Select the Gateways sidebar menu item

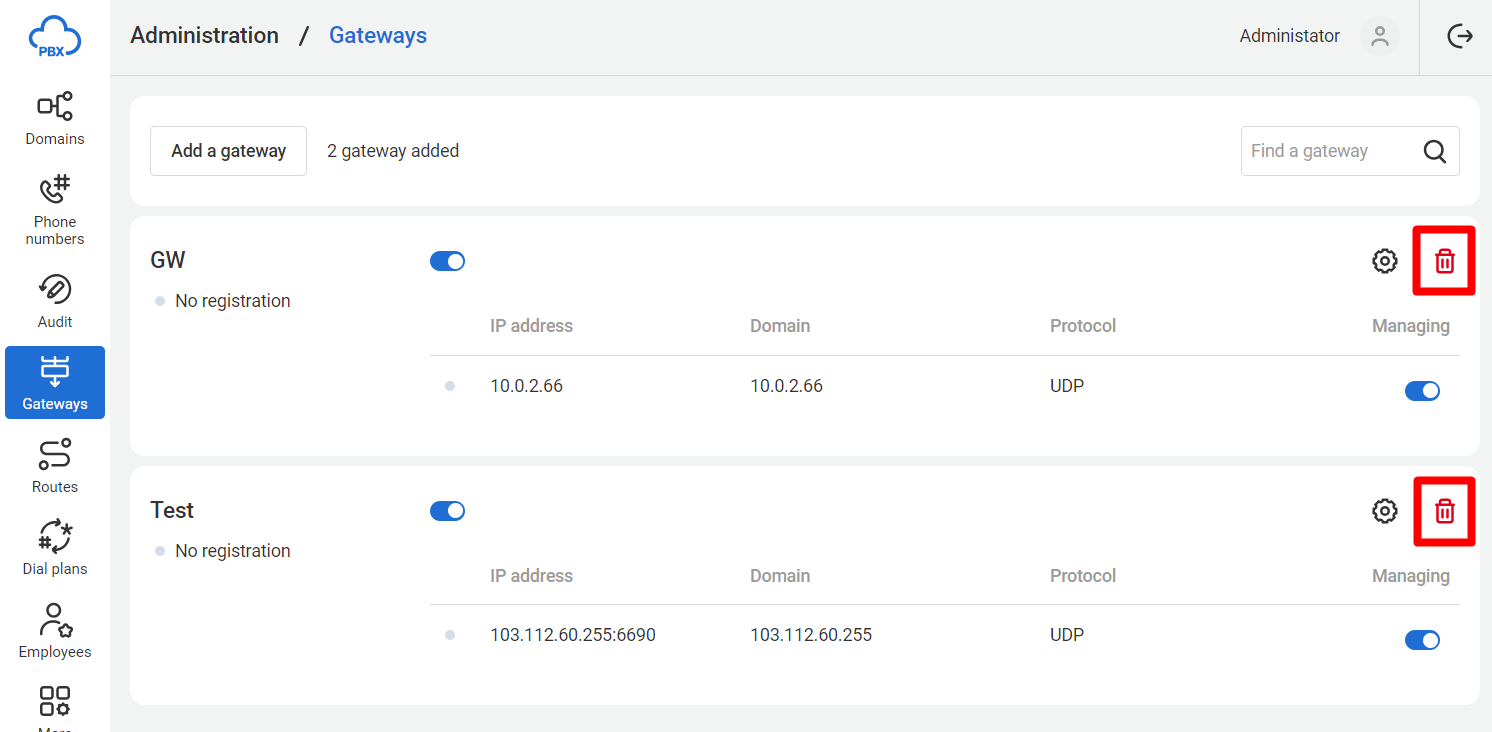(x=55, y=382)
